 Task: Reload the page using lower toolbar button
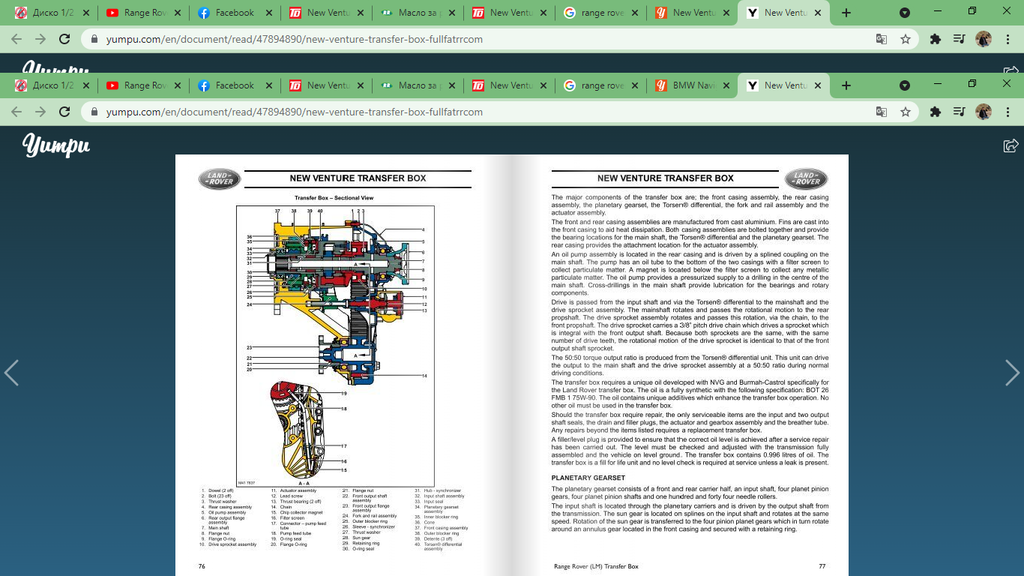[x=65, y=112]
